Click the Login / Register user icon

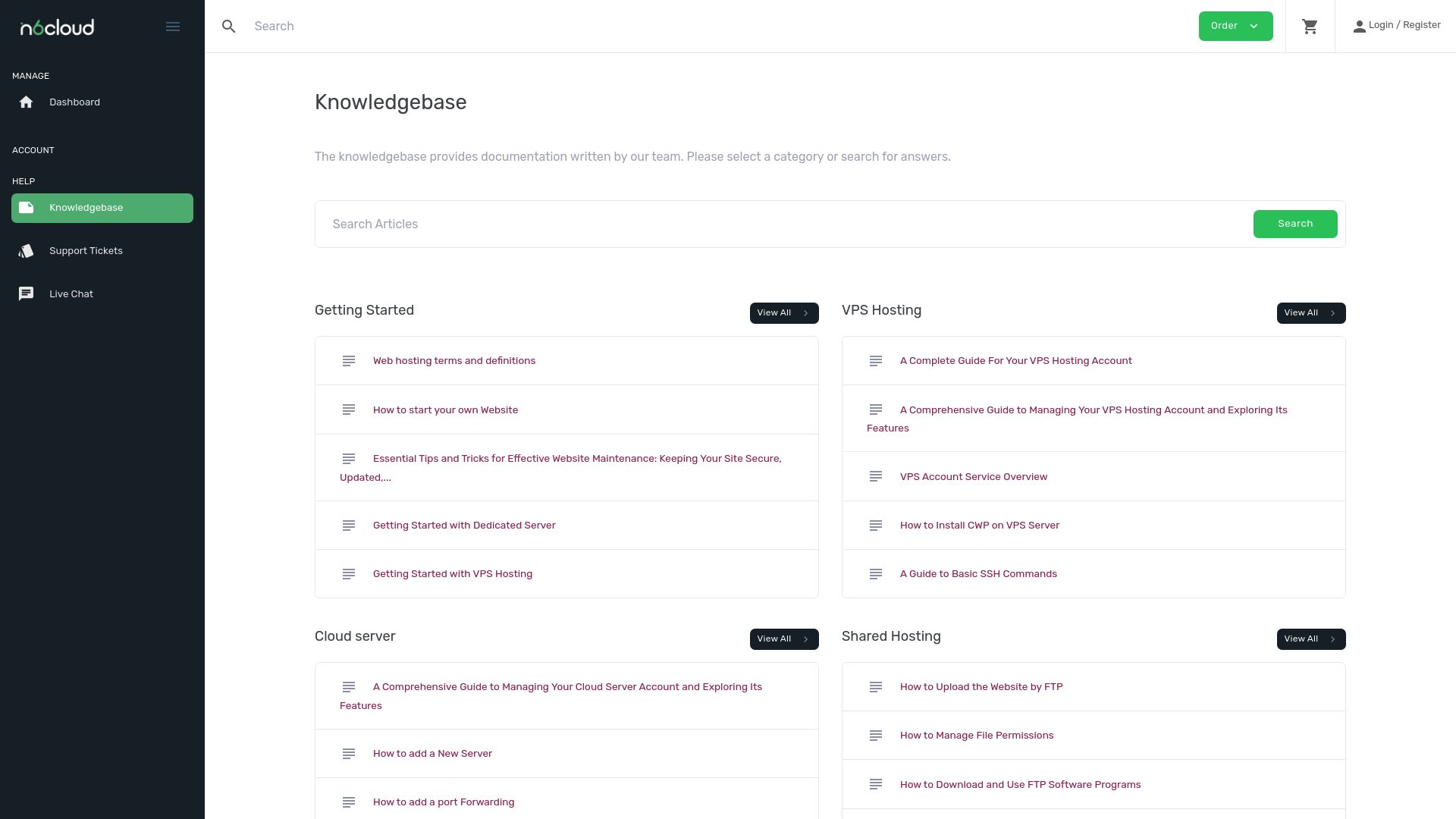1360,26
